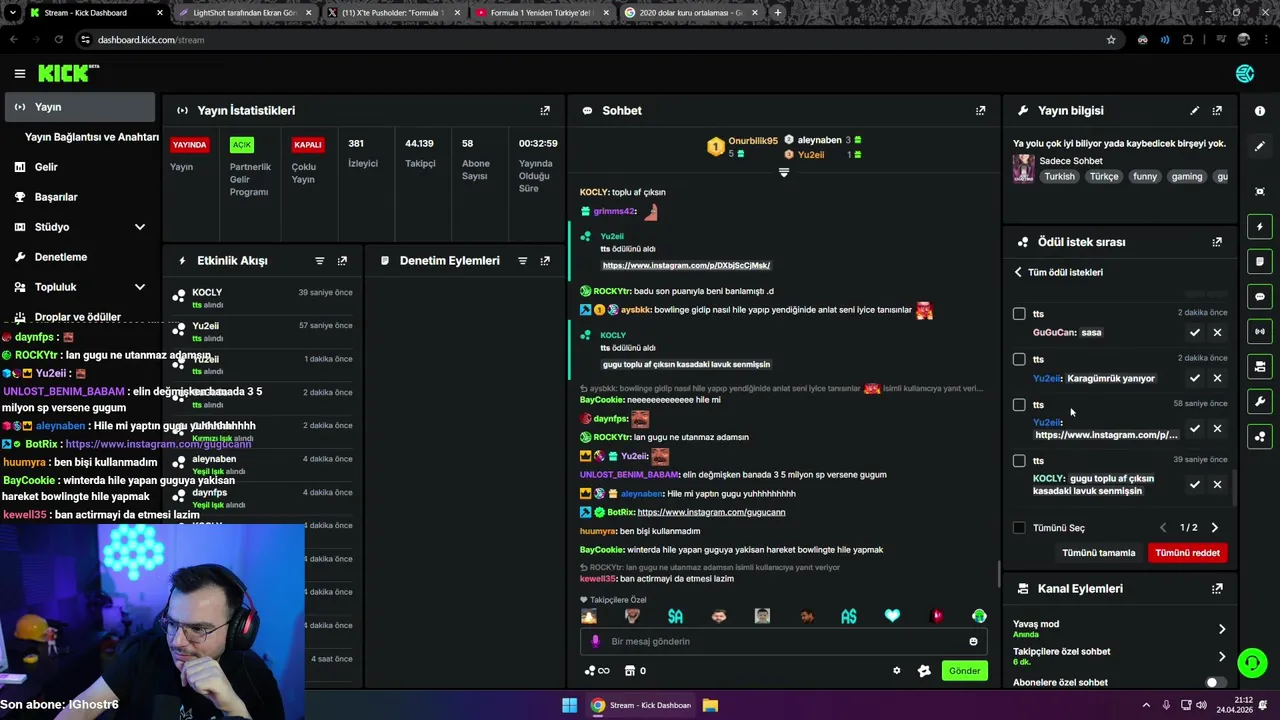Screen dimensions: 1280x720
Task: Open the emoji picker in message box
Action: pos(973,641)
